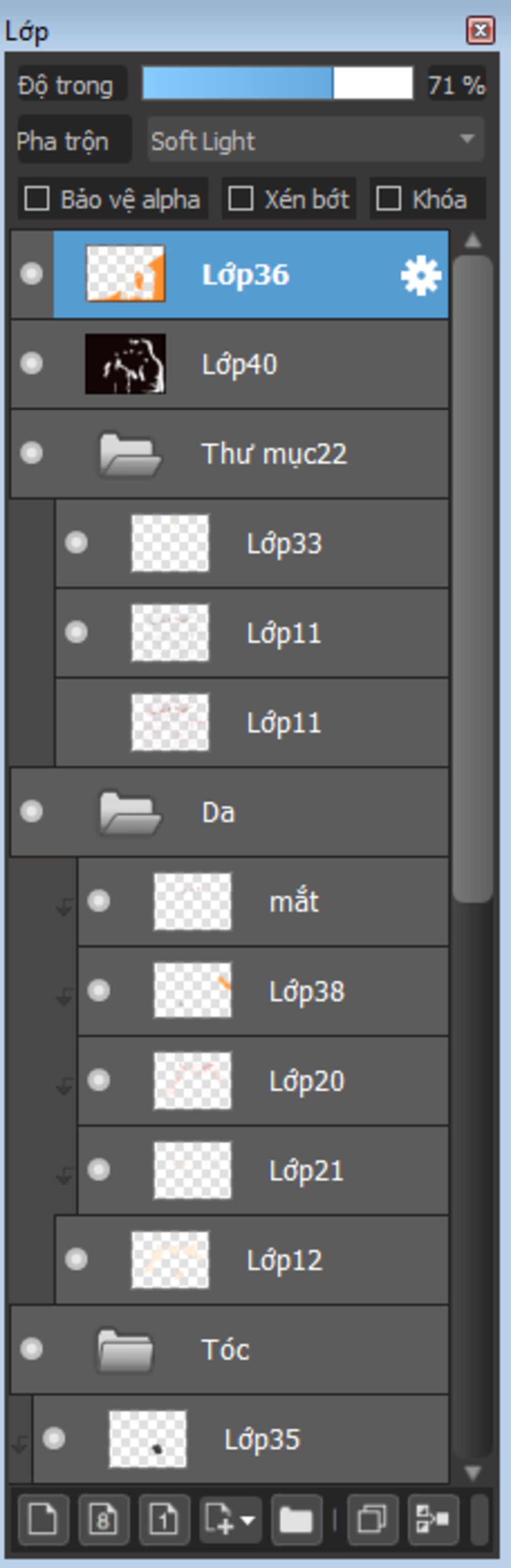
Task: Tick the Xén bớt checkbox
Action: 241,198
